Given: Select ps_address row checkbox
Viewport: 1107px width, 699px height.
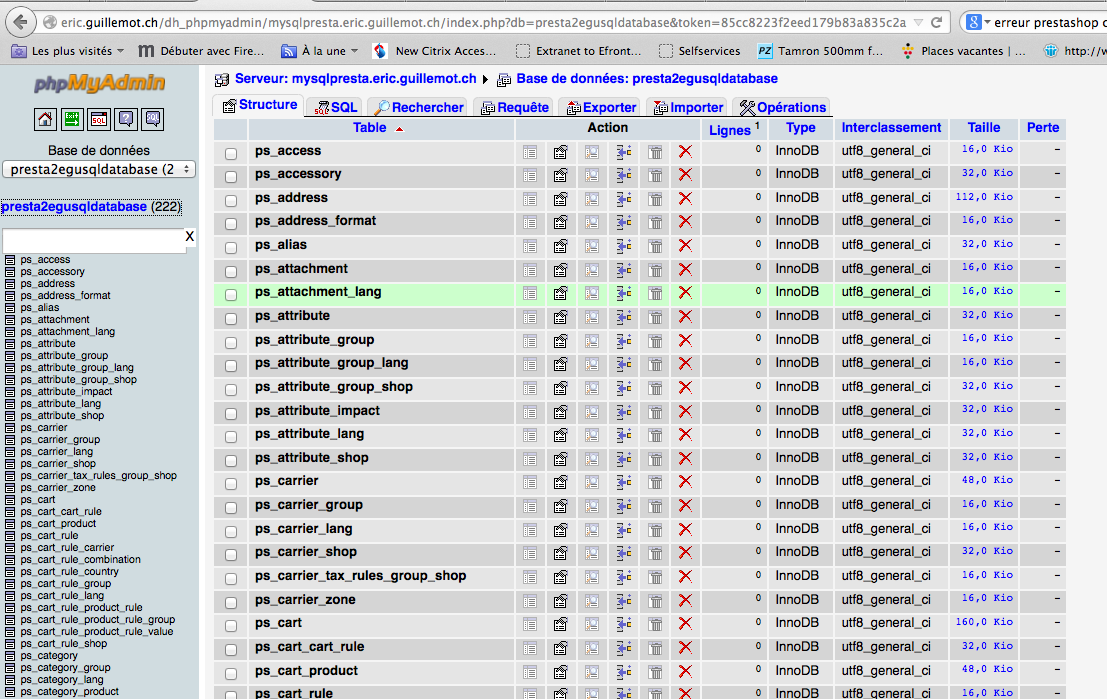Looking at the screenshot, I should pos(231,201).
